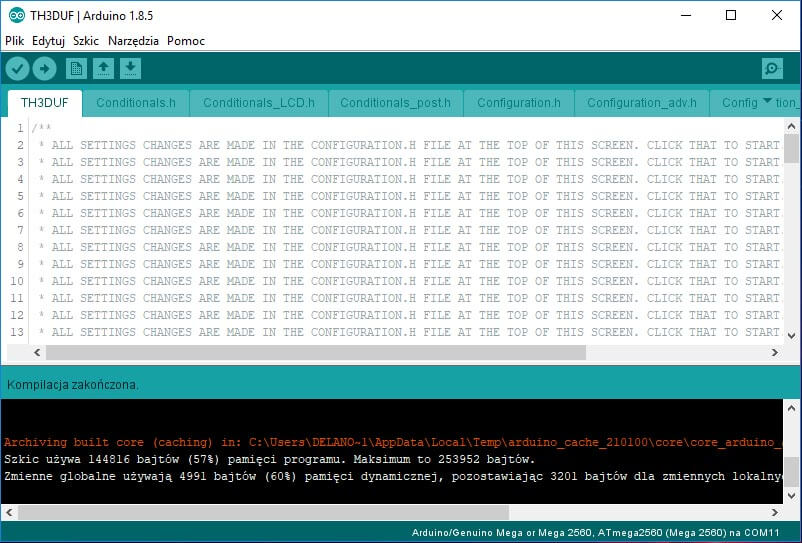Click the Arduino logo in the title bar

pos(16,15)
